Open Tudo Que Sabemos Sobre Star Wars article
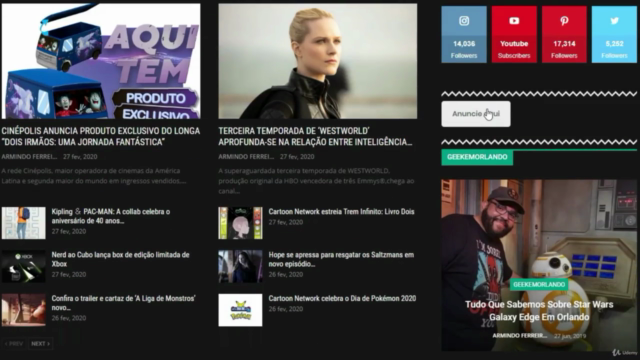 tap(539, 311)
